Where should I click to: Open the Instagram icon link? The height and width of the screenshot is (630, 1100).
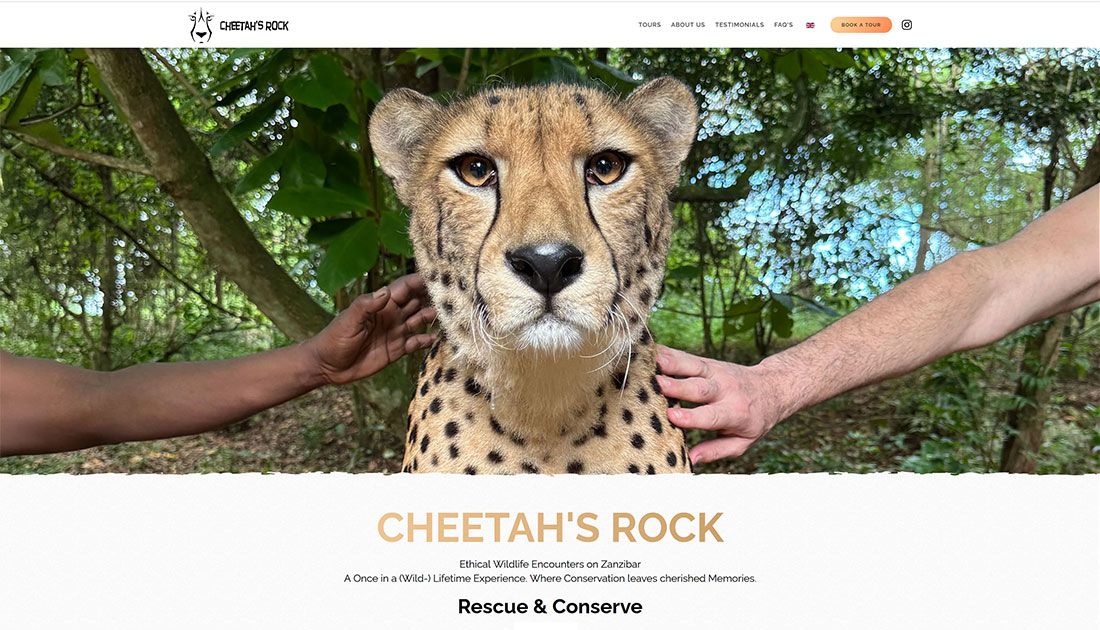point(906,25)
